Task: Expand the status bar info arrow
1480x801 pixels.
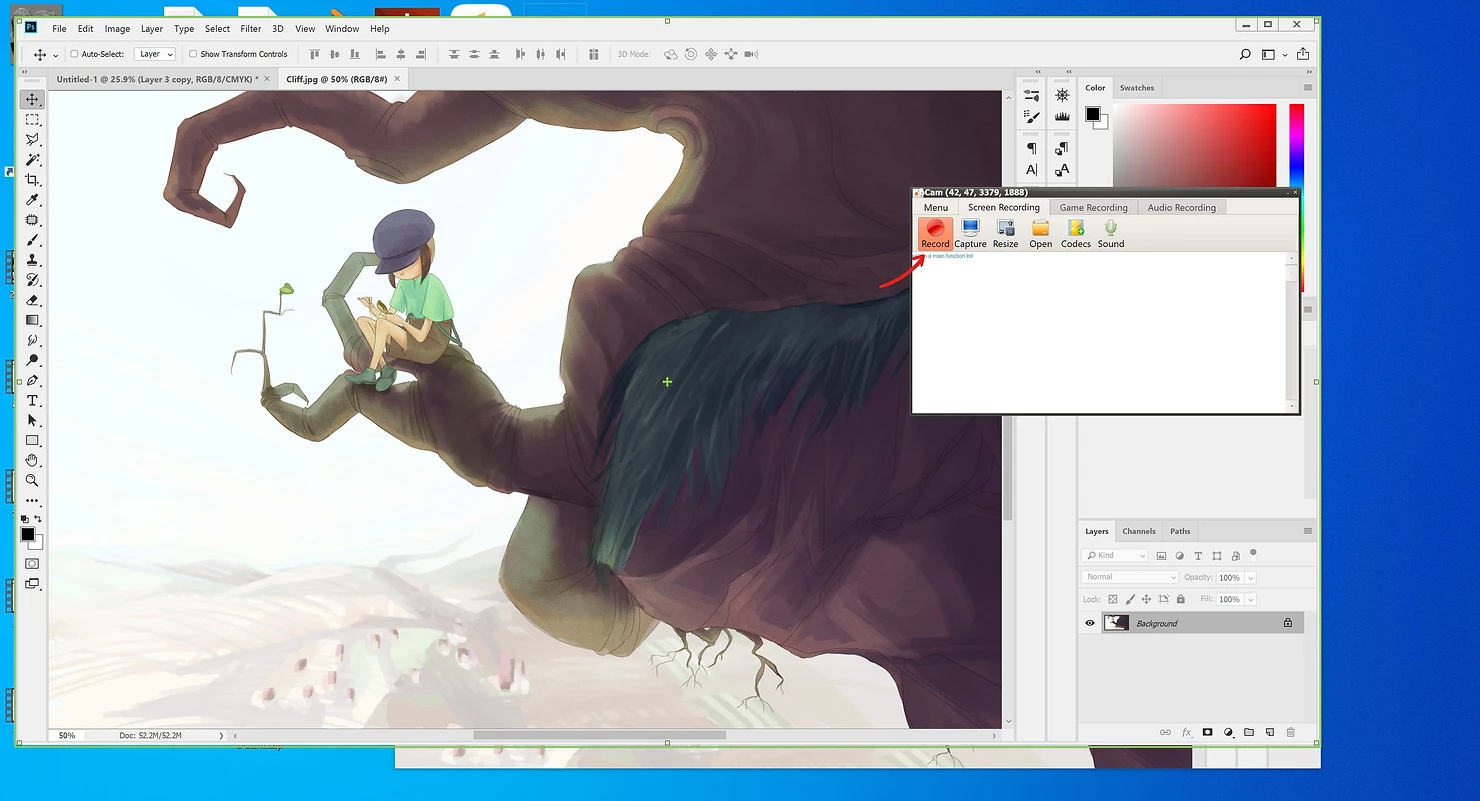Action: [221, 736]
